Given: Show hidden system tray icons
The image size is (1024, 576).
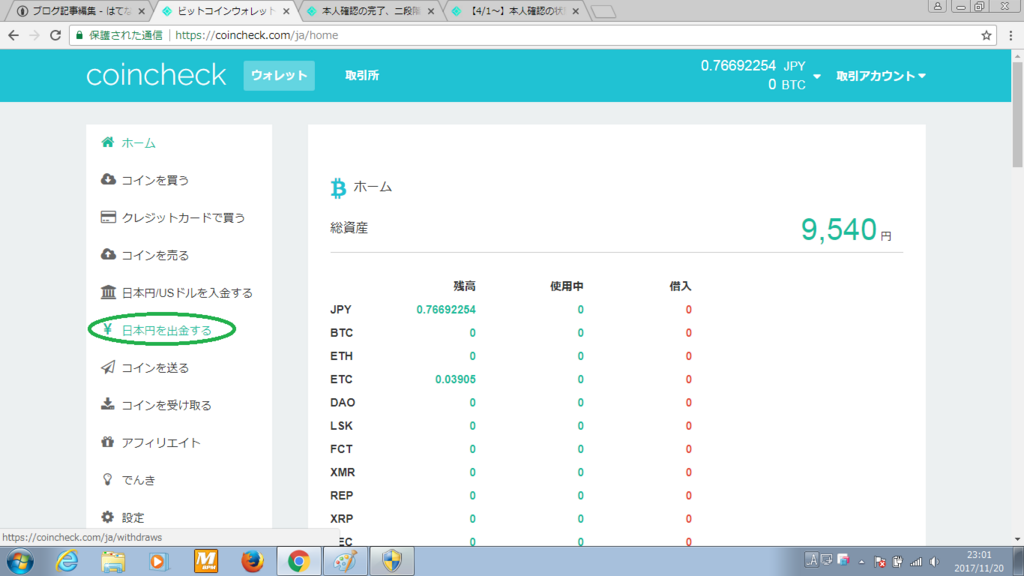Looking at the screenshot, I should [861, 562].
